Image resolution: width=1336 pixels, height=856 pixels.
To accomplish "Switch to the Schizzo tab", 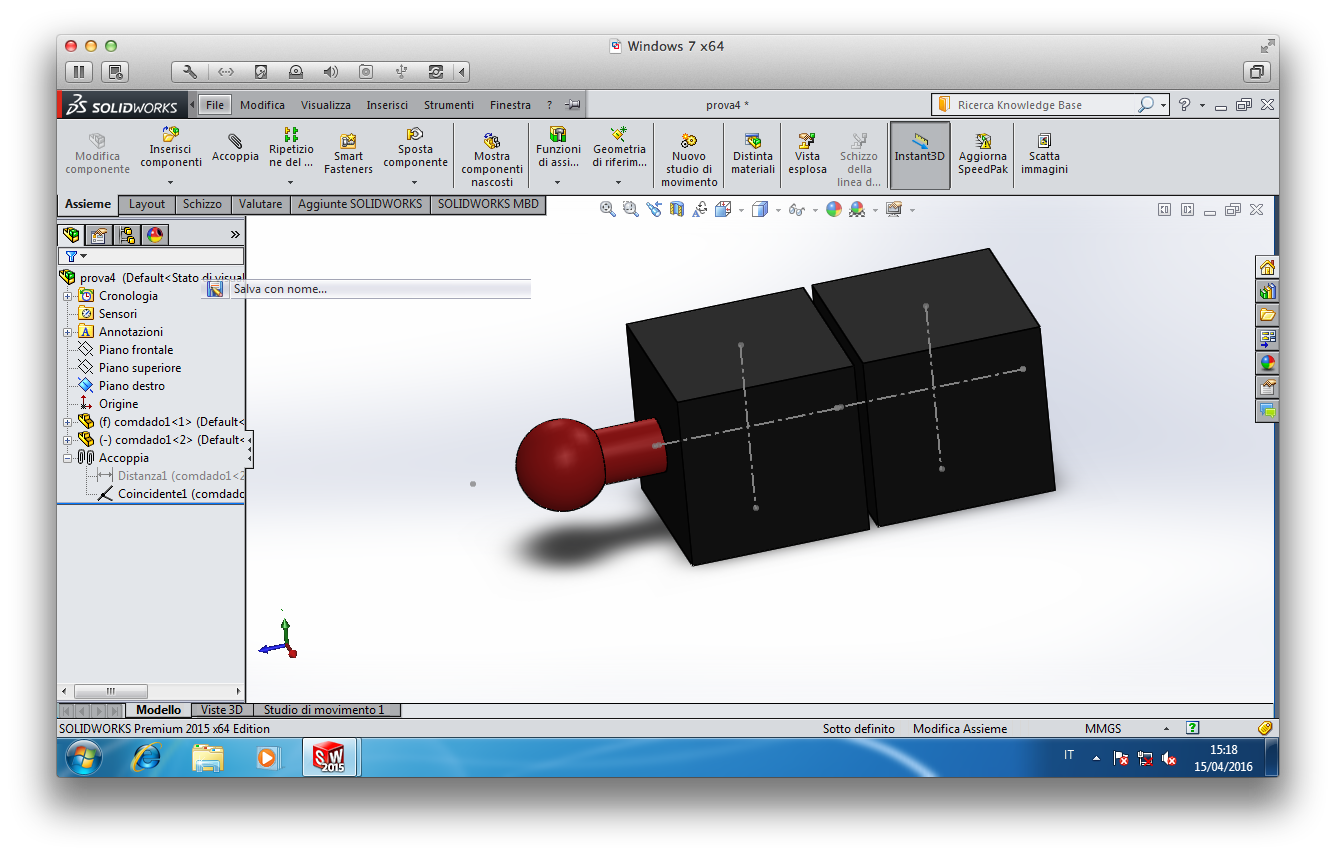I will pos(202,204).
